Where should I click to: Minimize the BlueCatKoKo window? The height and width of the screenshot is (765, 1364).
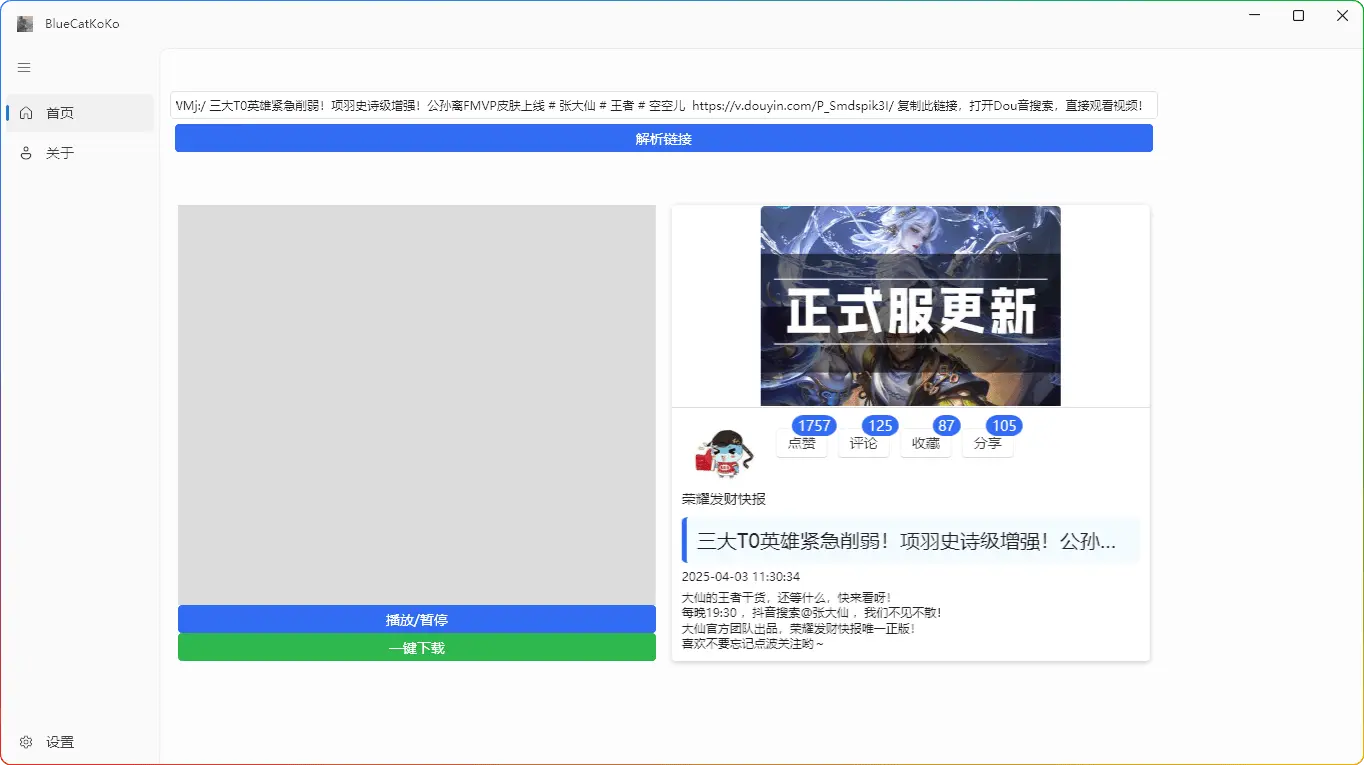1254,16
